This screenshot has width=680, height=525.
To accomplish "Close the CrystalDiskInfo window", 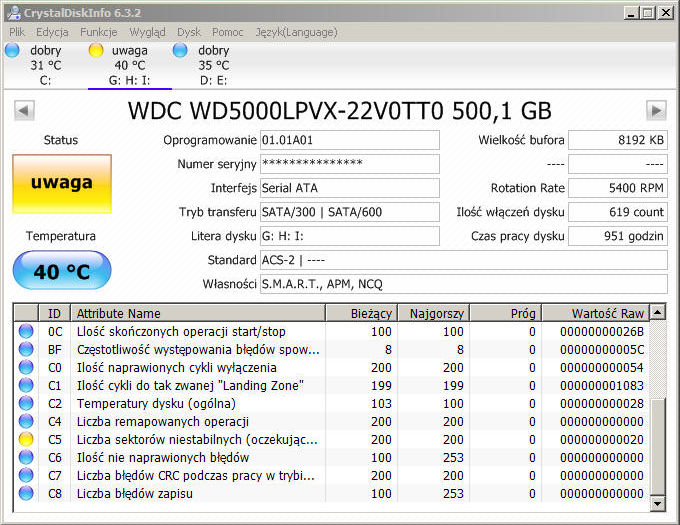I will (x=665, y=13).
